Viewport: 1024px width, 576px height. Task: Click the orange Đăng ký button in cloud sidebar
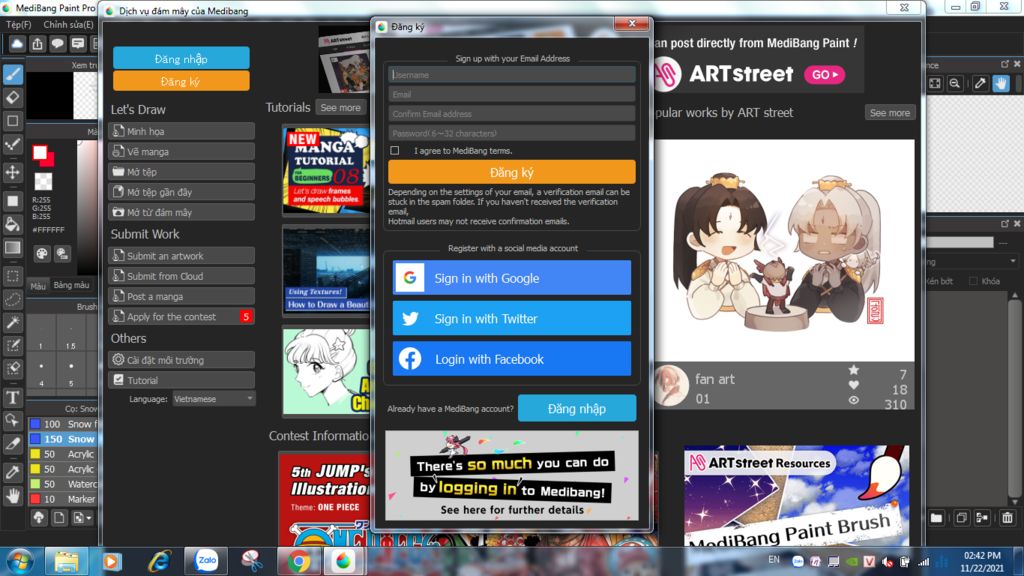pos(181,81)
